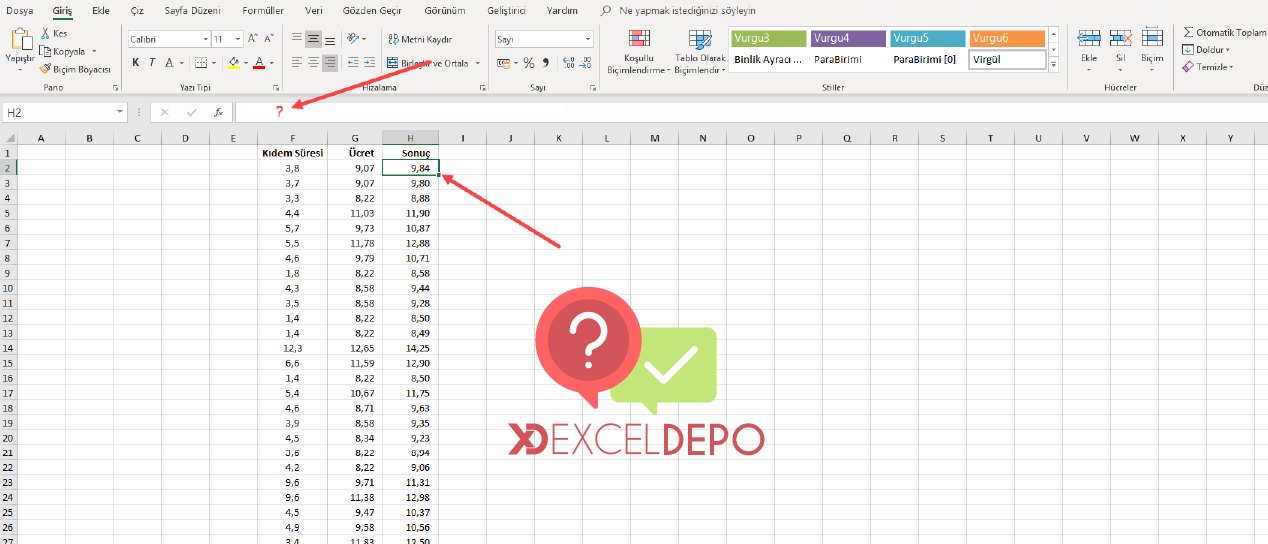Open text orientation tool
This screenshot has height=544, width=1268.
[355, 39]
